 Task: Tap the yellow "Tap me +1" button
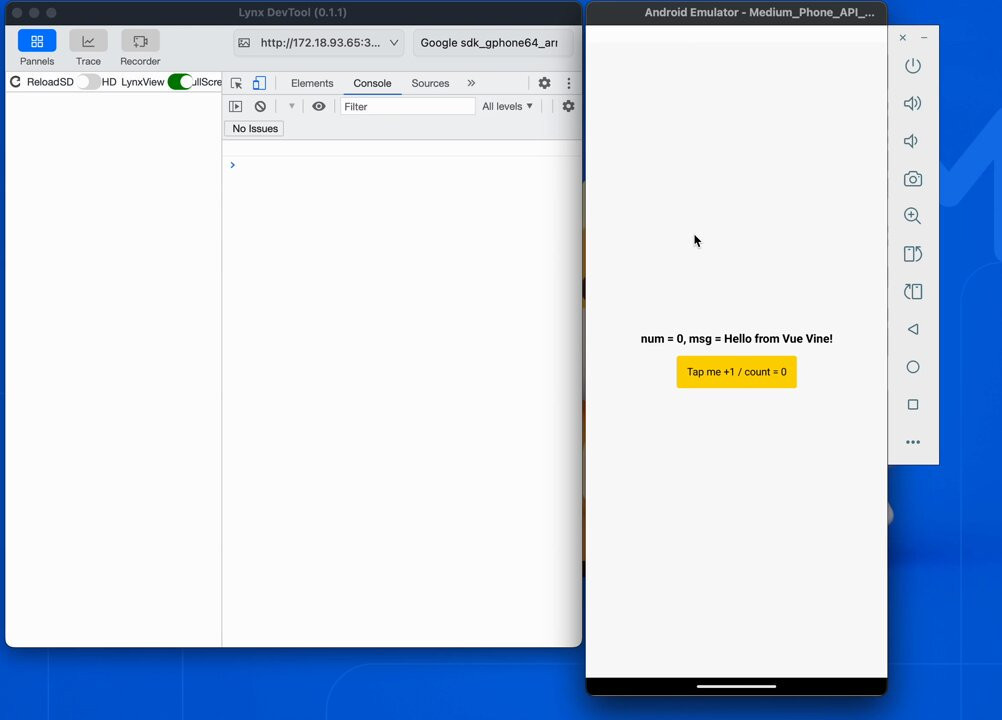tap(736, 372)
